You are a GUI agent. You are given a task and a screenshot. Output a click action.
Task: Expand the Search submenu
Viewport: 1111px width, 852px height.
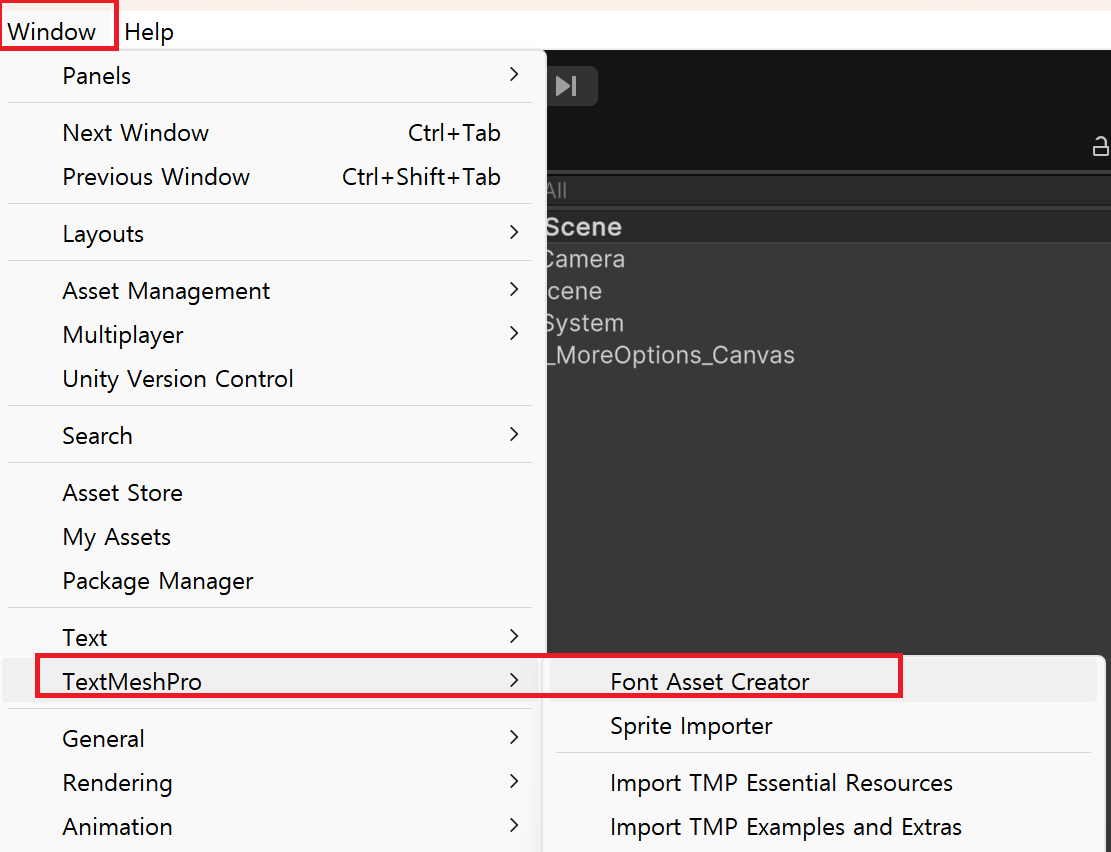click(270, 435)
